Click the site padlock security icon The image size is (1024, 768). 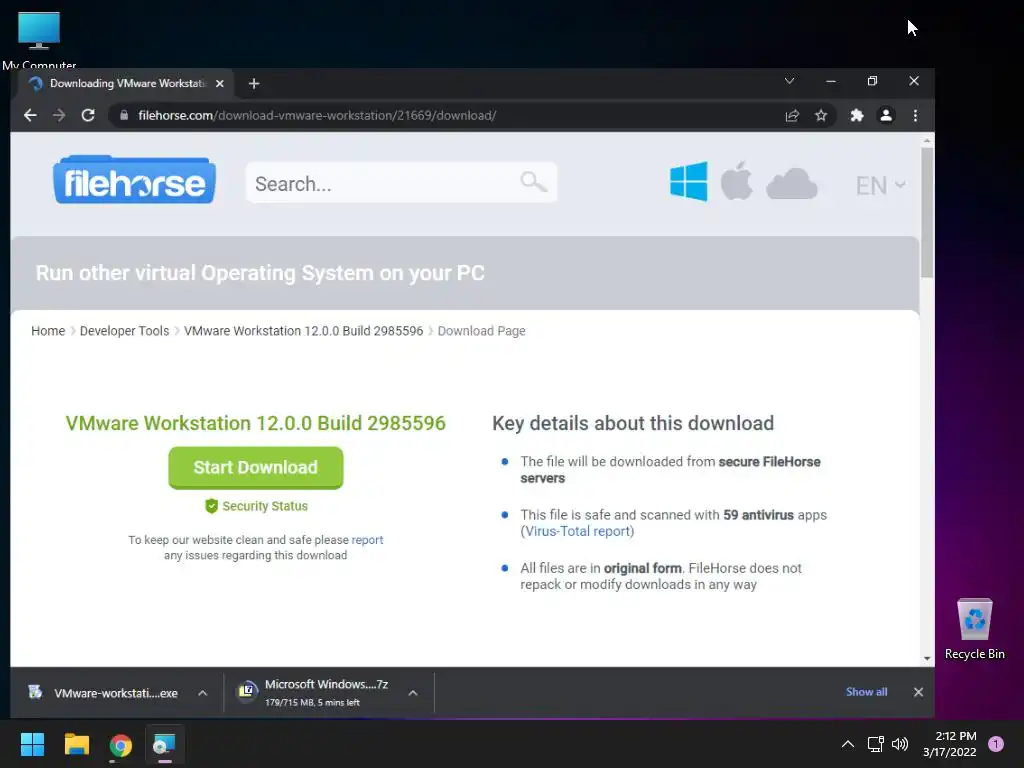click(x=123, y=116)
